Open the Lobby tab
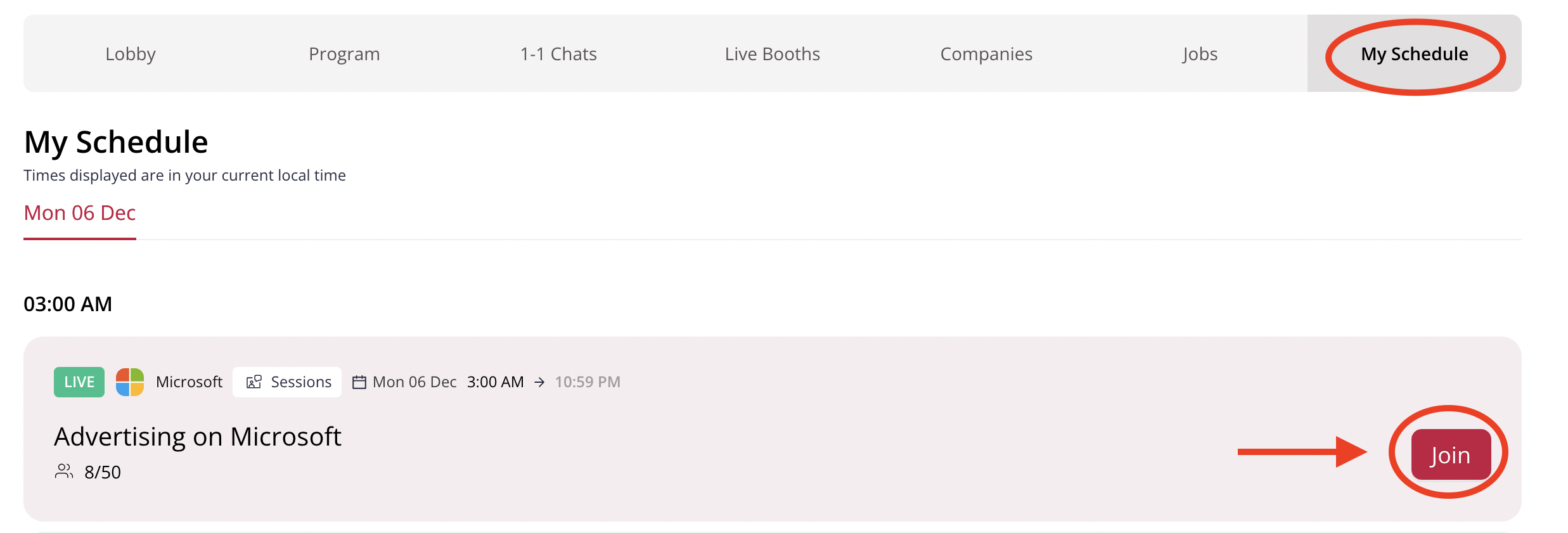The image size is (1568, 533). click(131, 54)
